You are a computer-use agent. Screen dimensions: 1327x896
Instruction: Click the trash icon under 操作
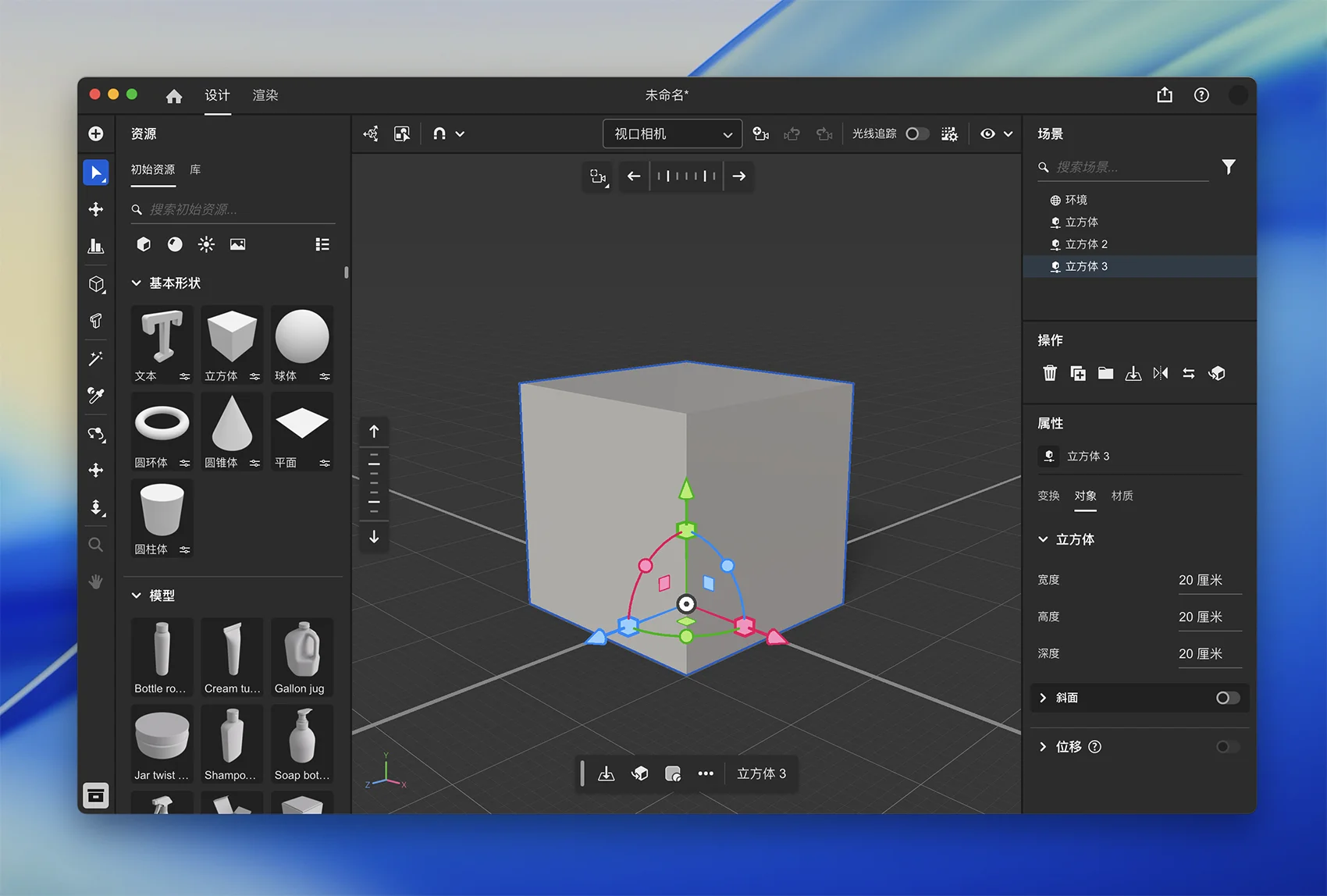coord(1050,374)
